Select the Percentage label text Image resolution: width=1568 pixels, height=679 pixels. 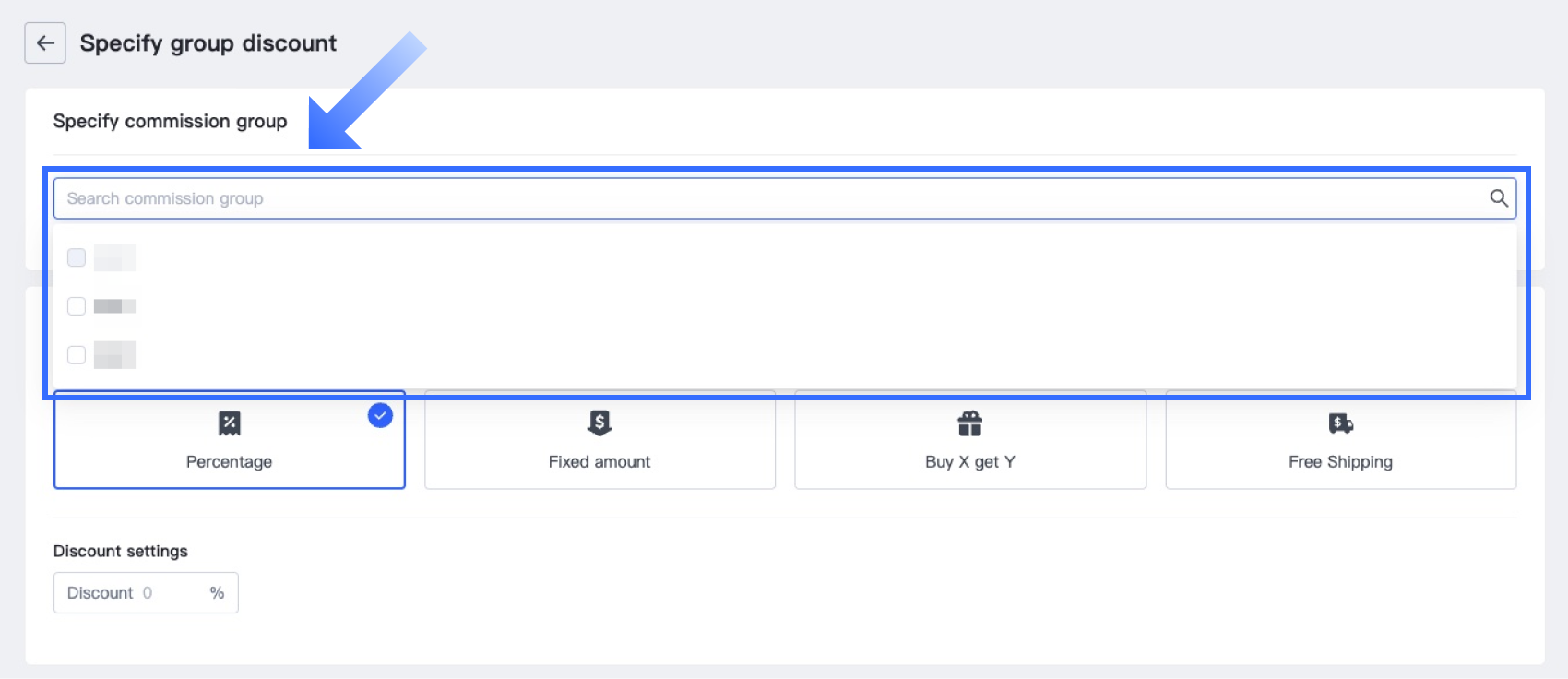point(229,462)
